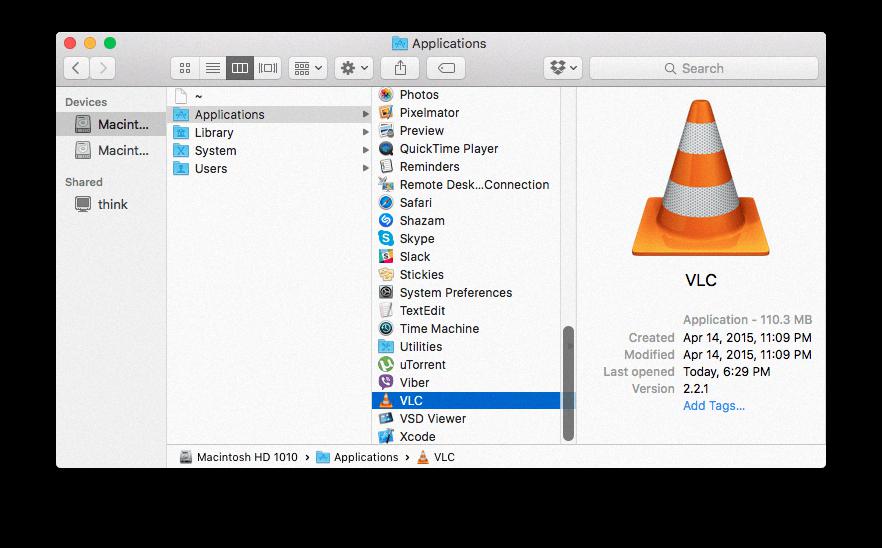The width and height of the screenshot is (882, 548).
Task: Open the item arrangement dropdown
Action: click(308, 68)
